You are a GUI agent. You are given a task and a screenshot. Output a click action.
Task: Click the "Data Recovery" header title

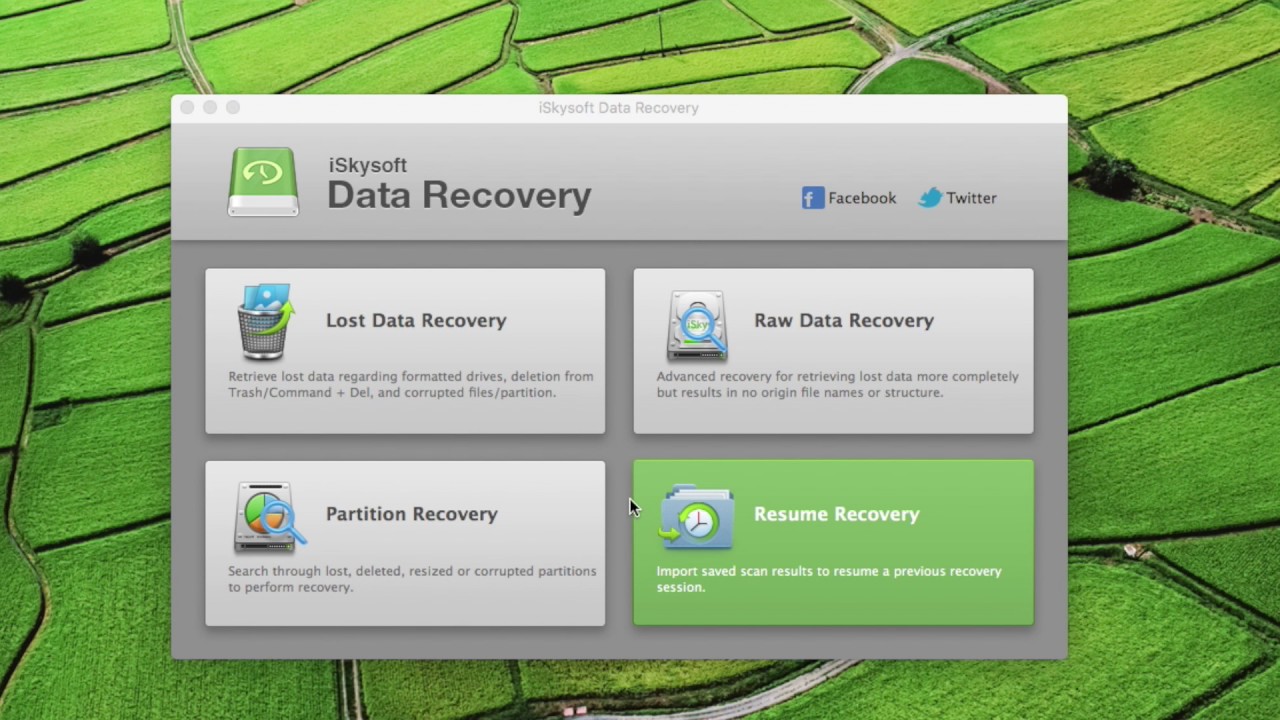pyautogui.click(x=459, y=195)
